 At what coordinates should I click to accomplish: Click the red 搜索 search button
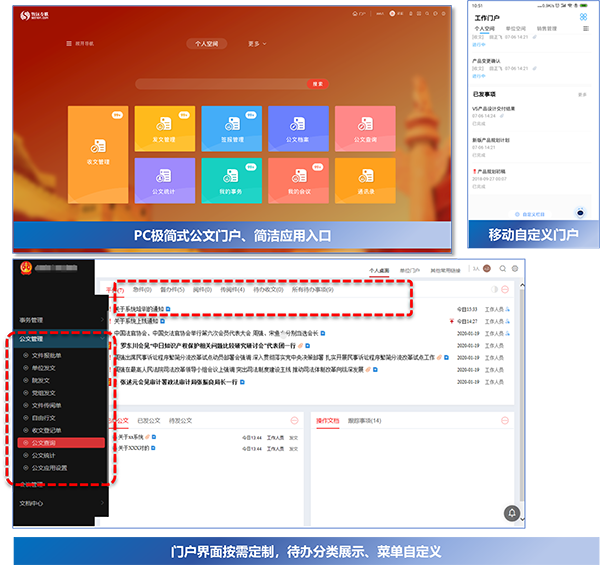[x=318, y=84]
